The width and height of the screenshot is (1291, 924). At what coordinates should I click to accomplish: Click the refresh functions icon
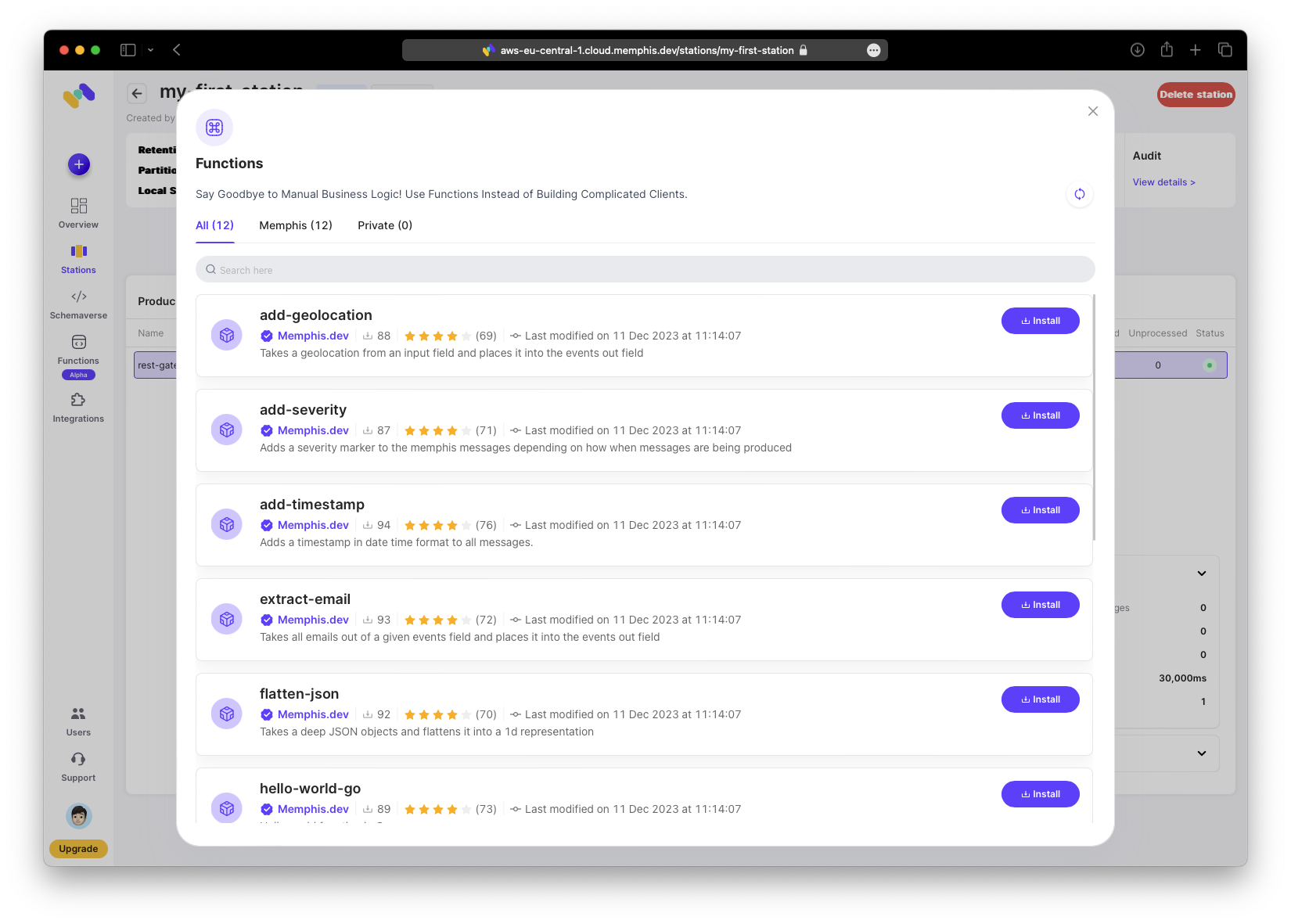tap(1079, 194)
